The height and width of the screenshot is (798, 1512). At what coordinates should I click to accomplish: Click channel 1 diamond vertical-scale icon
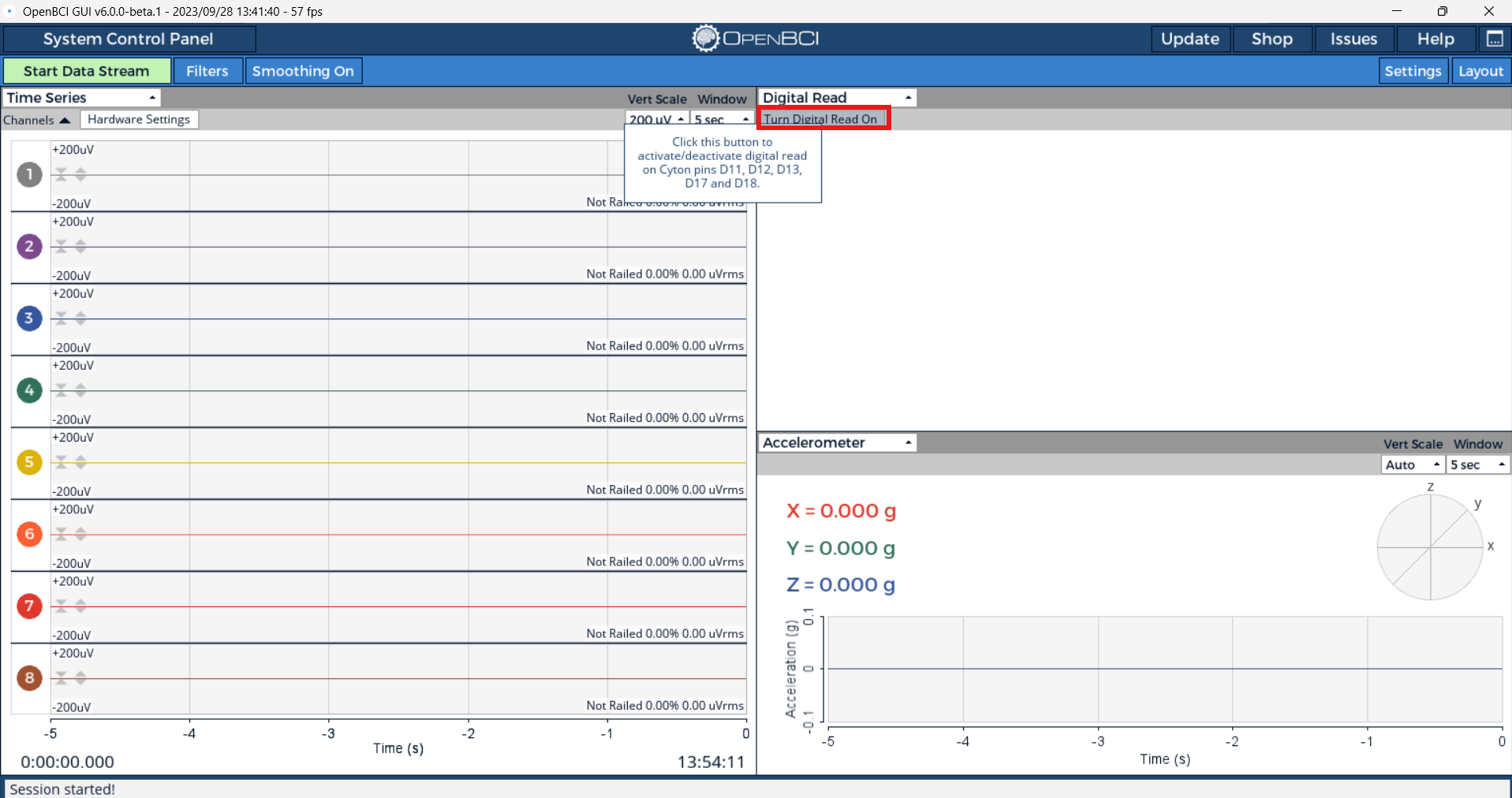[80, 174]
